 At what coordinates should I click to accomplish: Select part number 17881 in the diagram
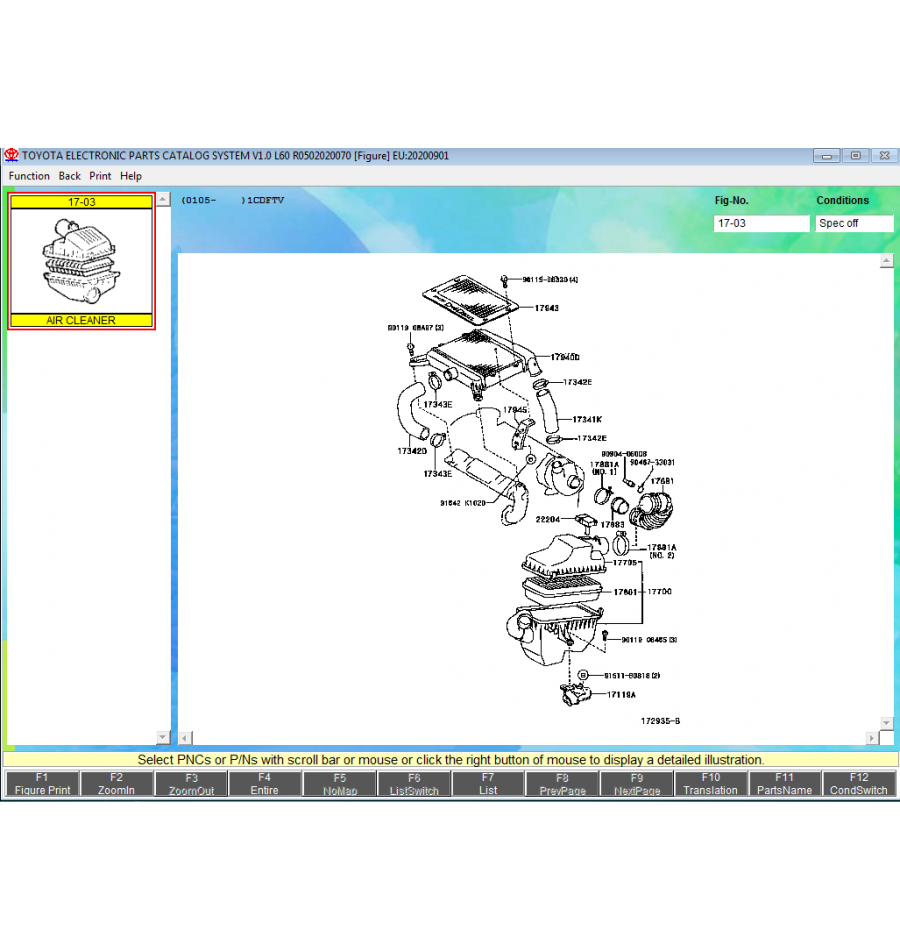[662, 481]
